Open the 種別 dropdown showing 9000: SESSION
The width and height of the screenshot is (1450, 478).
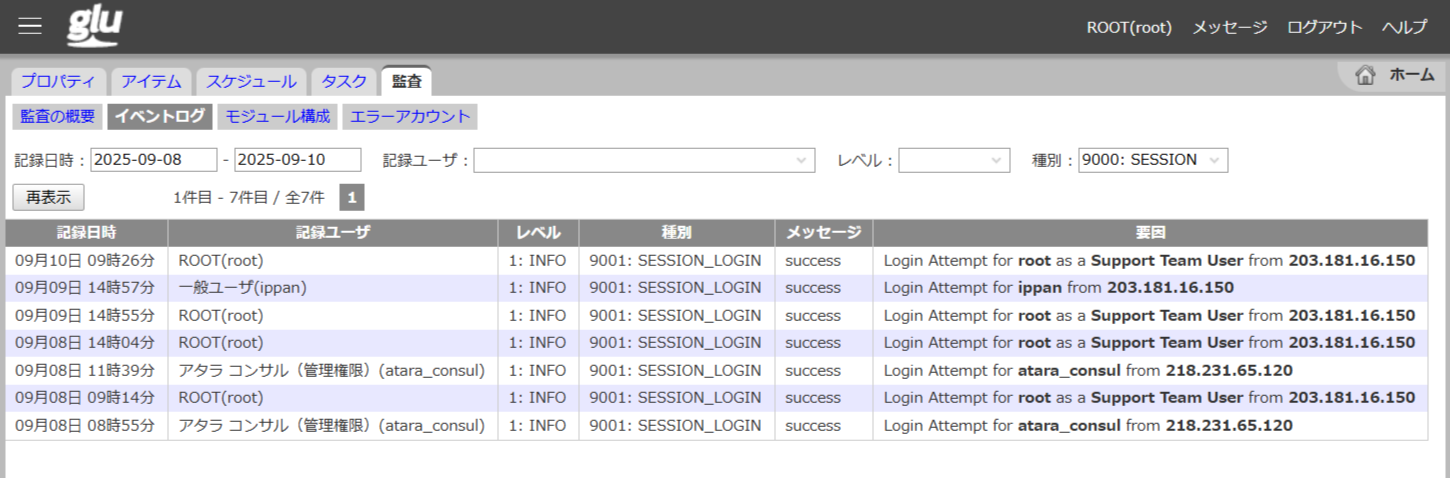1153,160
